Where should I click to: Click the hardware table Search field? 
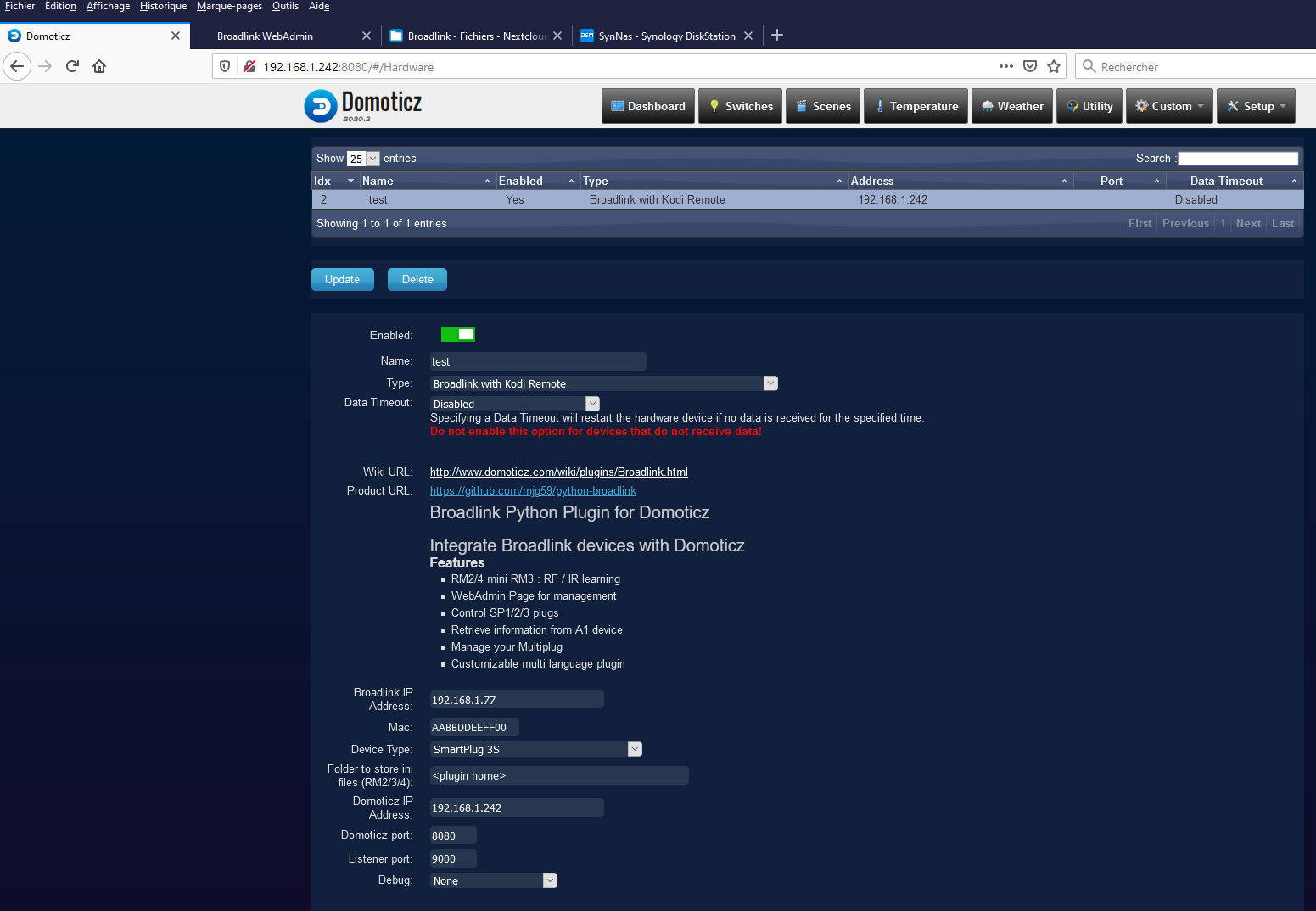point(1238,159)
